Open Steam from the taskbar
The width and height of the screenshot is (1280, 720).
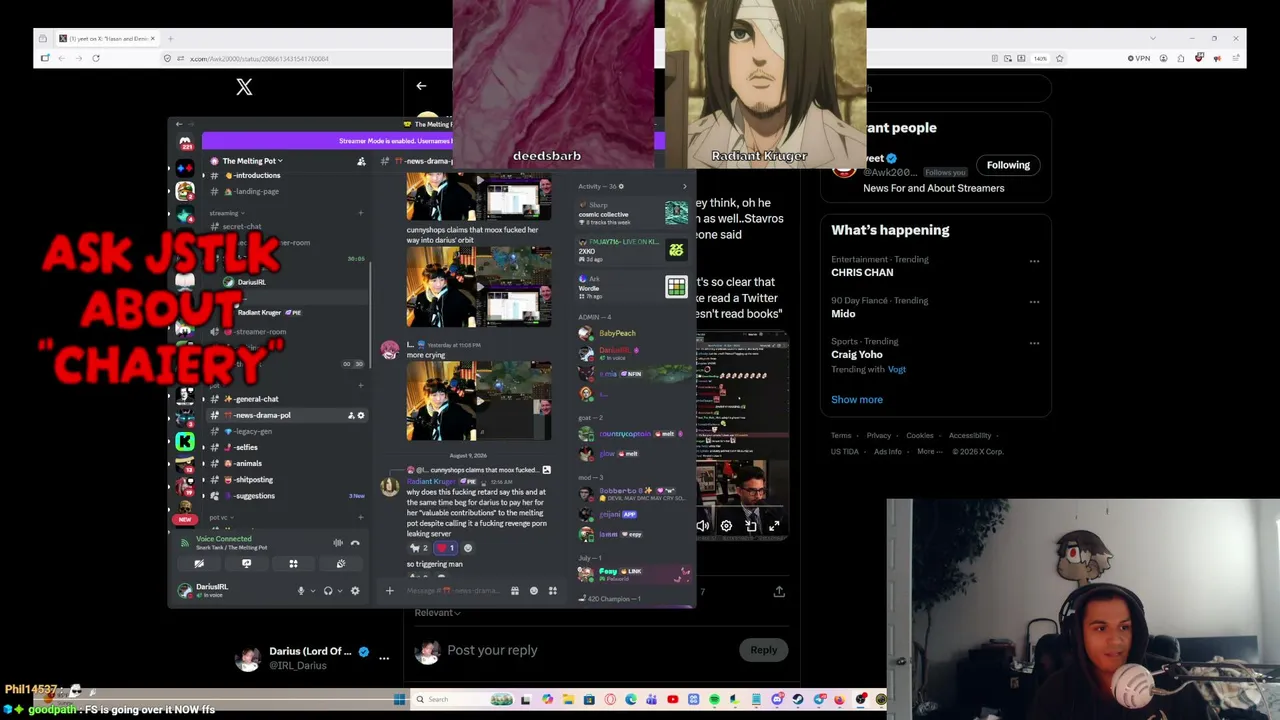[798, 699]
